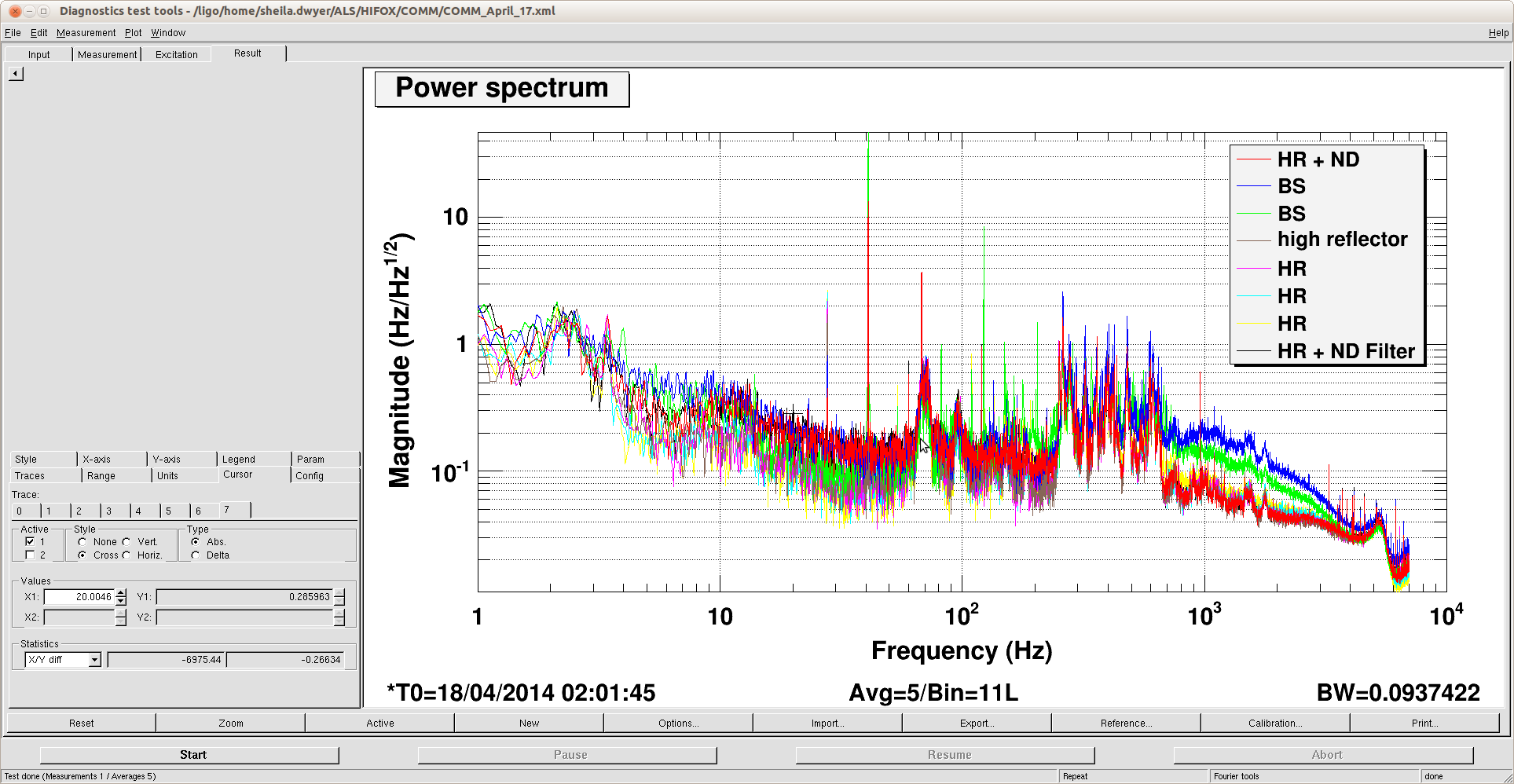
Task: Click the blue BS legend entry
Action: click(1271, 186)
